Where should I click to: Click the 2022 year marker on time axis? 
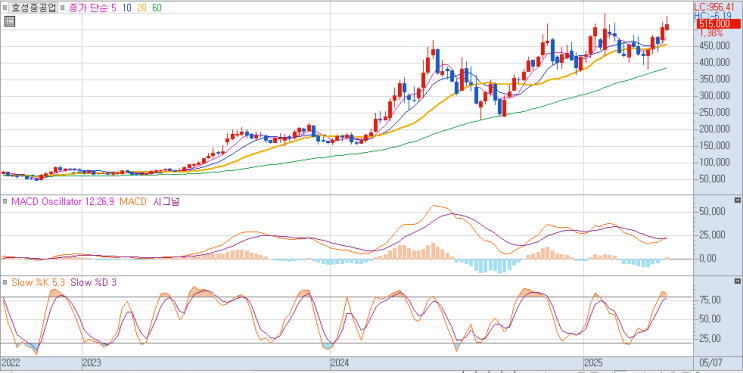tap(11, 363)
